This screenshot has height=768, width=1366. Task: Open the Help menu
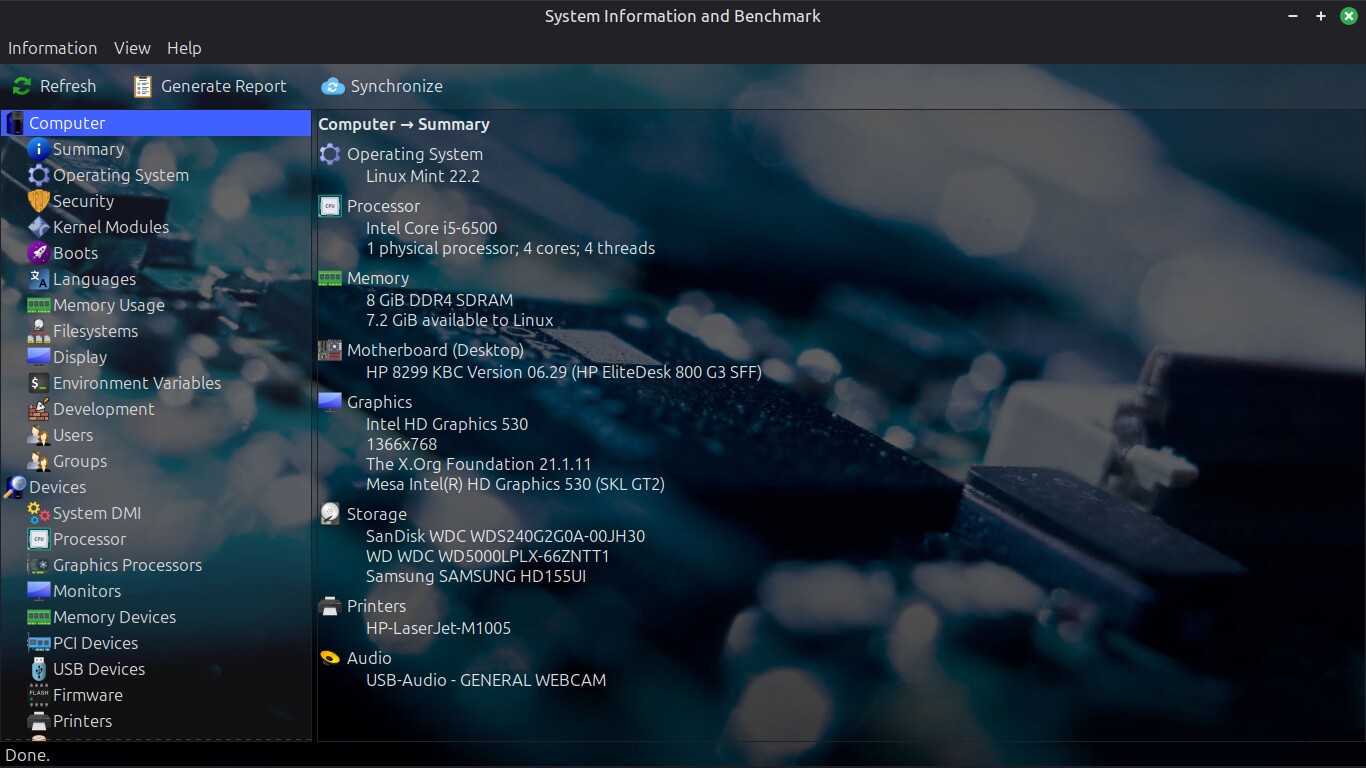coord(184,48)
